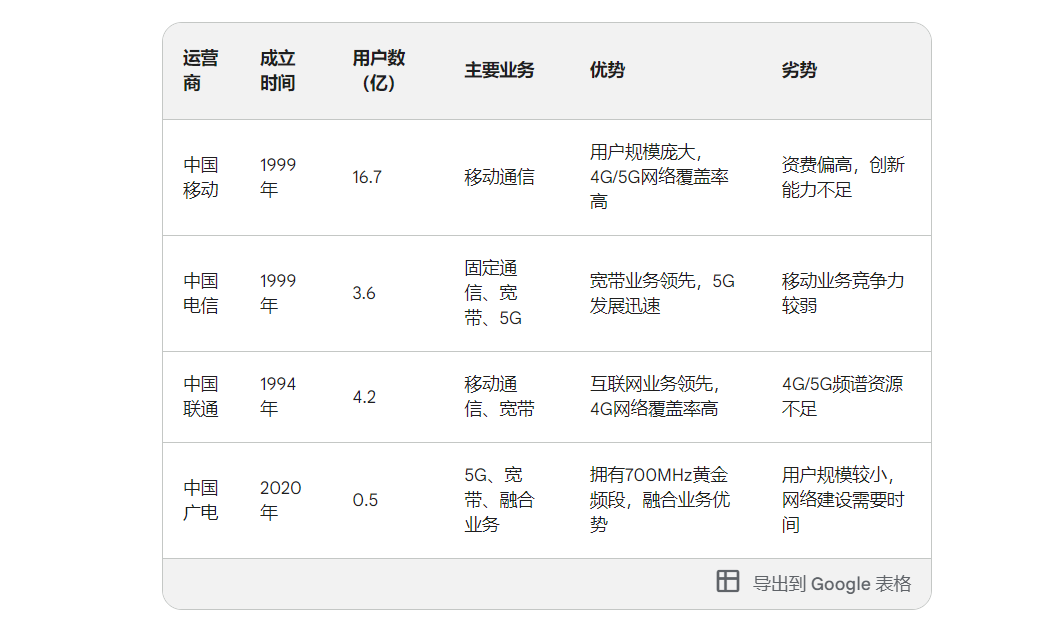Click the 移动业务竞争力较弱 cell
The width and height of the screenshot is (1056, 634).
tap(843, 293)
